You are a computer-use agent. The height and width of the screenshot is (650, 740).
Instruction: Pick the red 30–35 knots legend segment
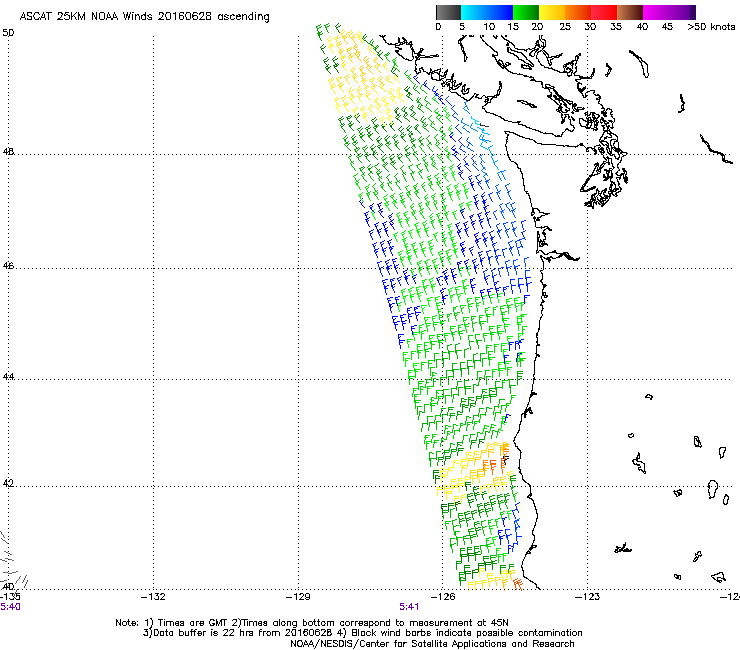[x=604, y=12]
